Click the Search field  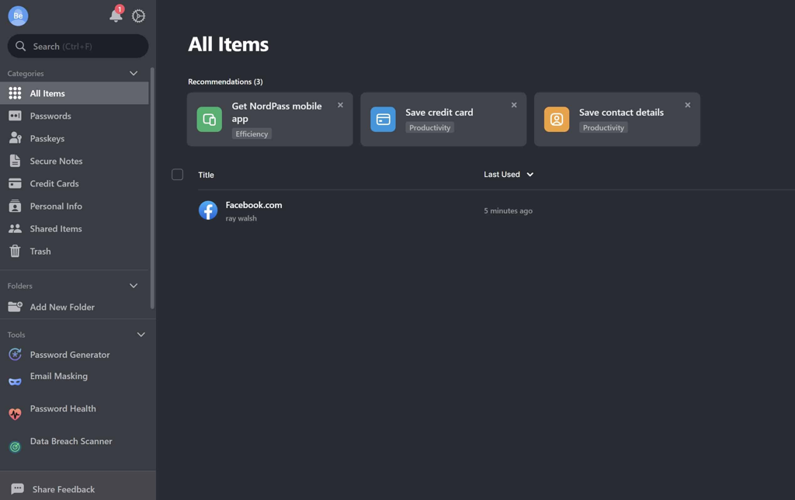coord(78,46)
